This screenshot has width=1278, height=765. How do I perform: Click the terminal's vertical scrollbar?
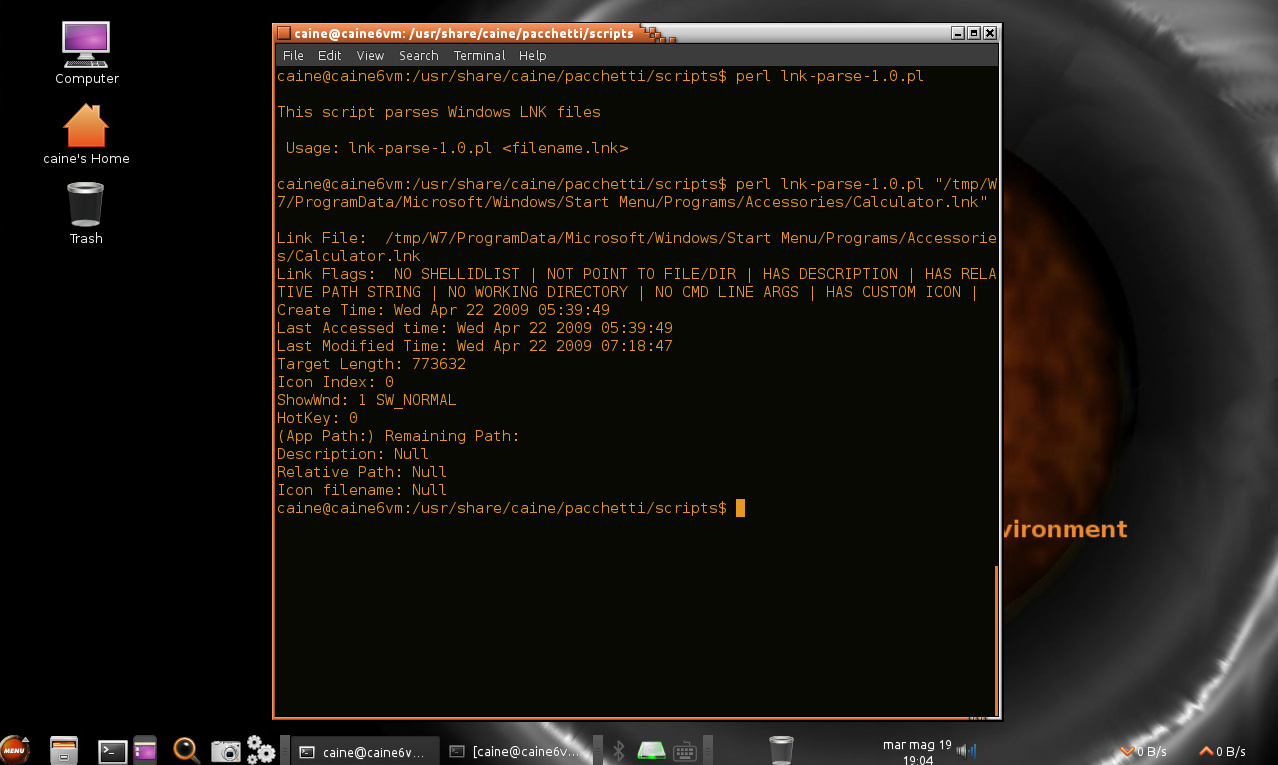[996, 640]
